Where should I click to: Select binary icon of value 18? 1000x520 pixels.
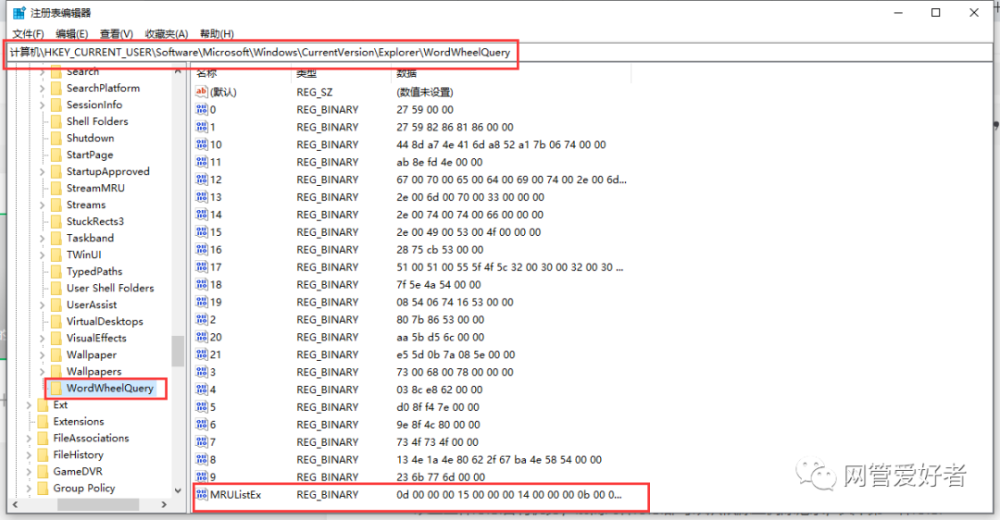pos(202,285)
